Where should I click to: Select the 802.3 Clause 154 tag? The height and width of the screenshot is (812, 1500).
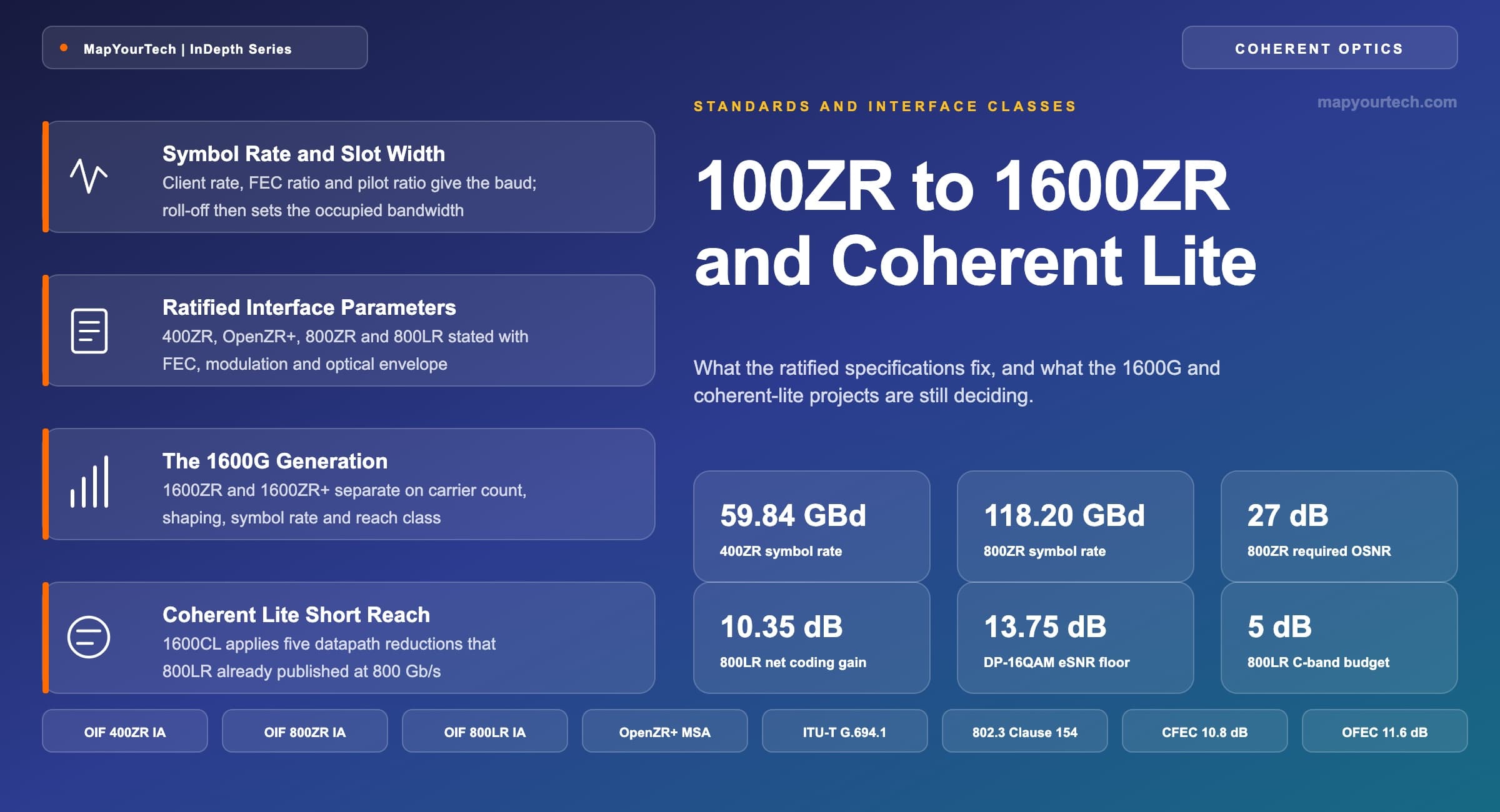click(1025, 731)
